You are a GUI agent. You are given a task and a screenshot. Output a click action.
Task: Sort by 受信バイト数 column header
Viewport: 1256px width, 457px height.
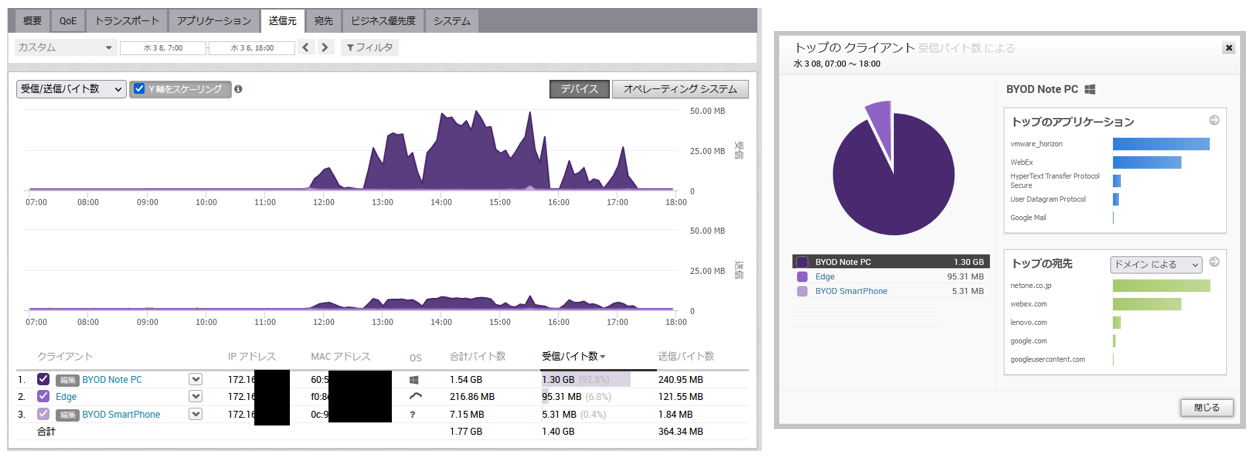[x=573, y=356]
